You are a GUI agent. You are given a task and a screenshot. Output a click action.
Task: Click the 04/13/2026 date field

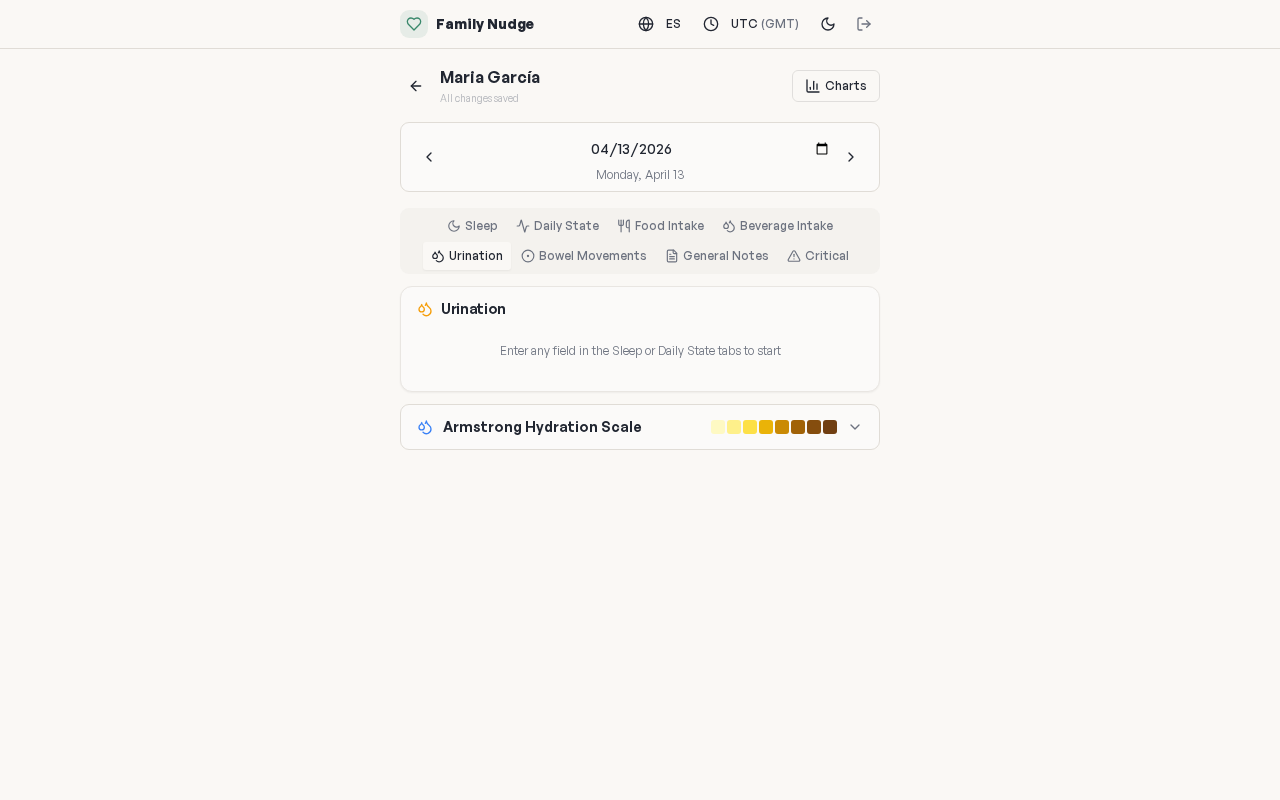tap(631, 149)
